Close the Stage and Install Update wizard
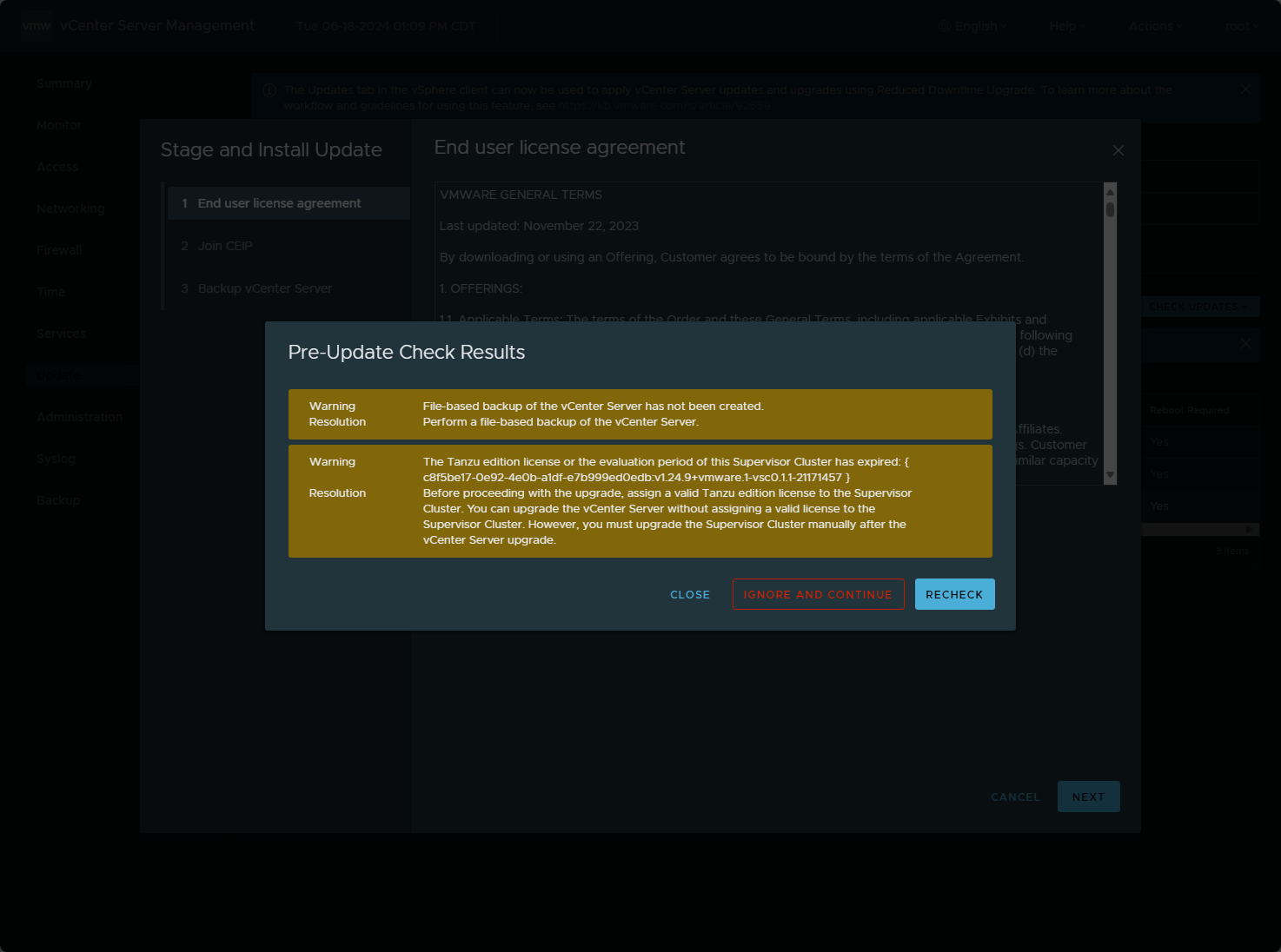The width and height of the screenshot is (1281, 952). point(1118,150)
